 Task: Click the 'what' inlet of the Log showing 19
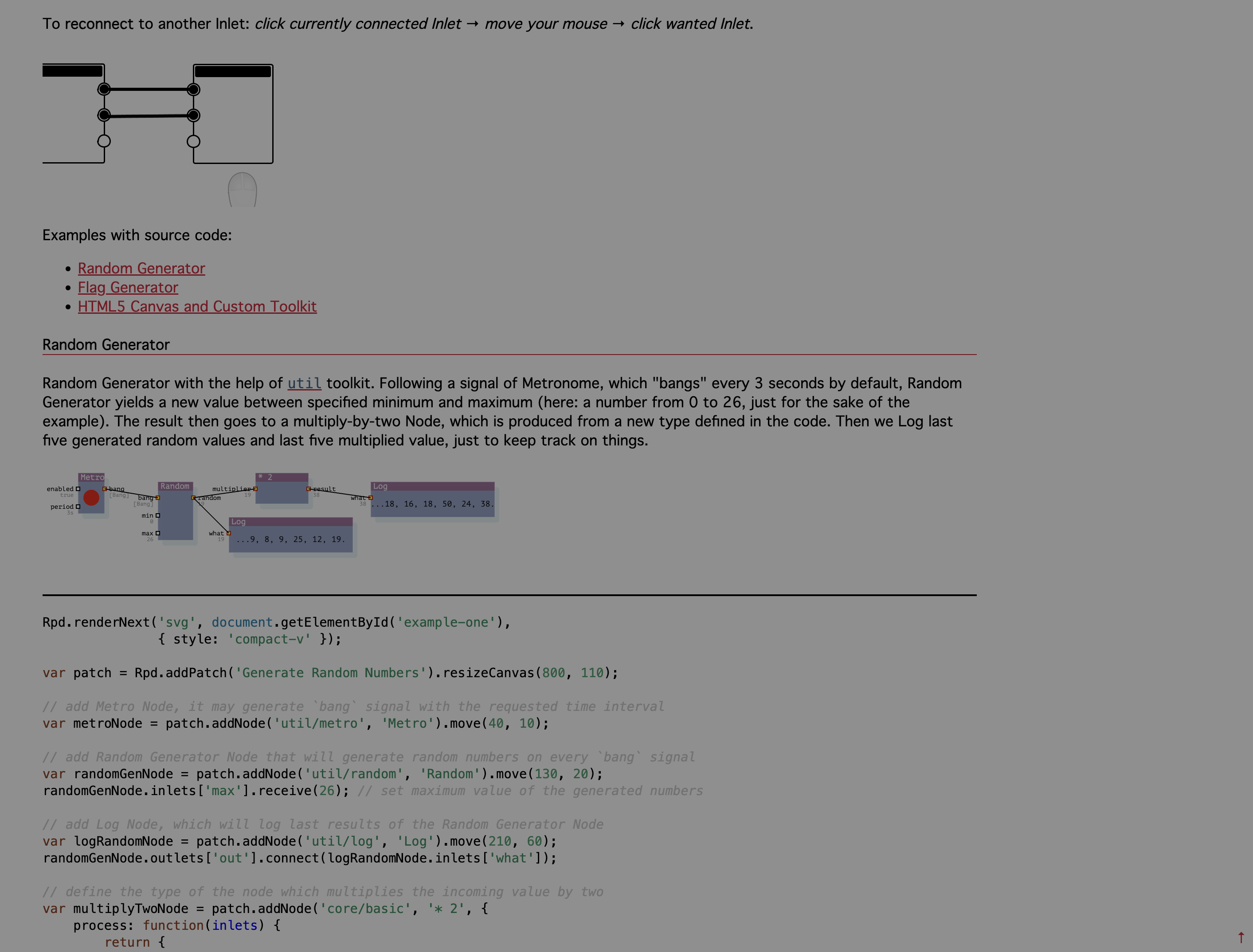point(229,533)
